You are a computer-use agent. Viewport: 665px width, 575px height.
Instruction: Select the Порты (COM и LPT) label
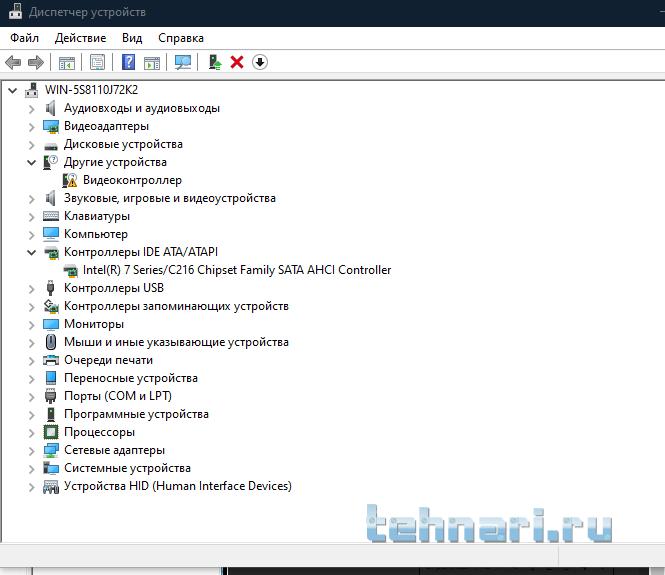point(117,396)
